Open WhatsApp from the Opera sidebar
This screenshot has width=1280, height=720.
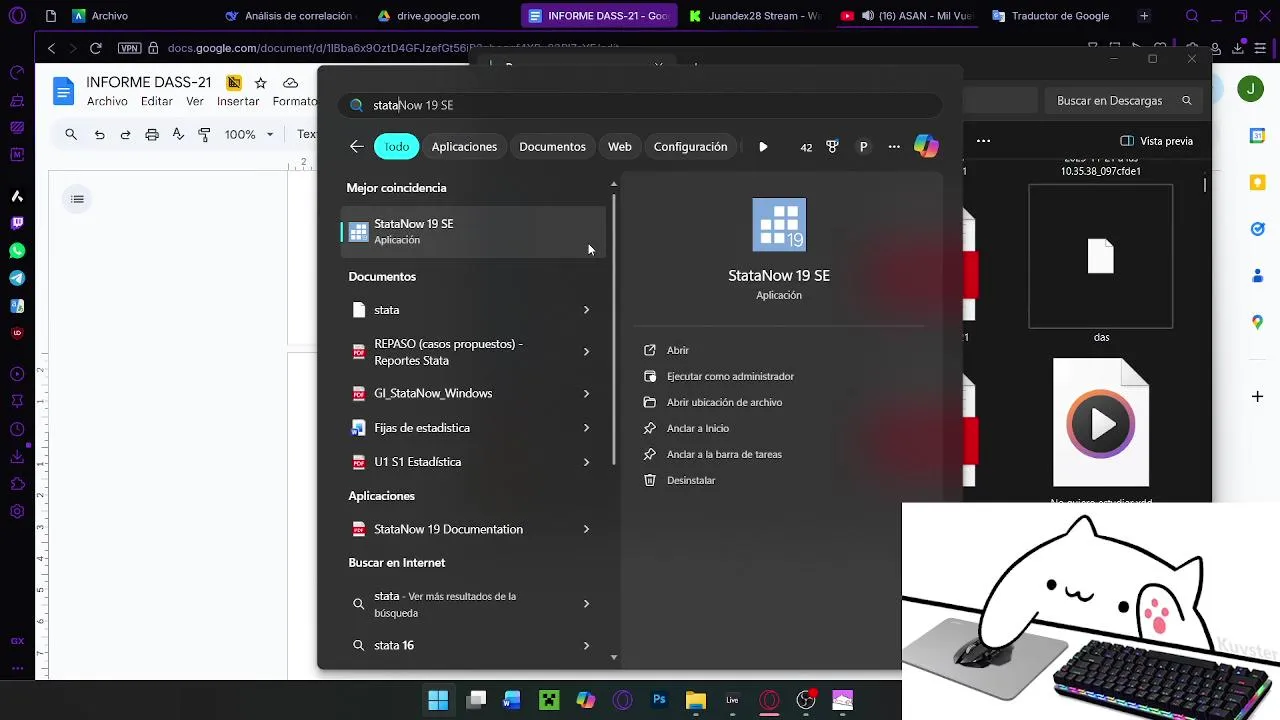pyautogui.click(x=17, y=251)
